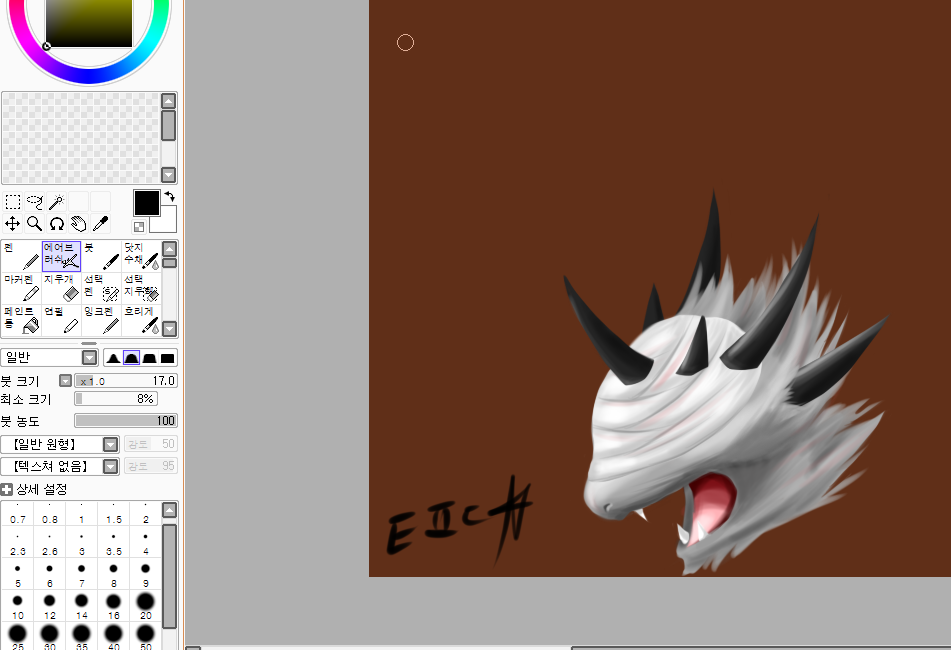
Task: Click the scroll-up arrow of the swatches panel
Action: 169,101
